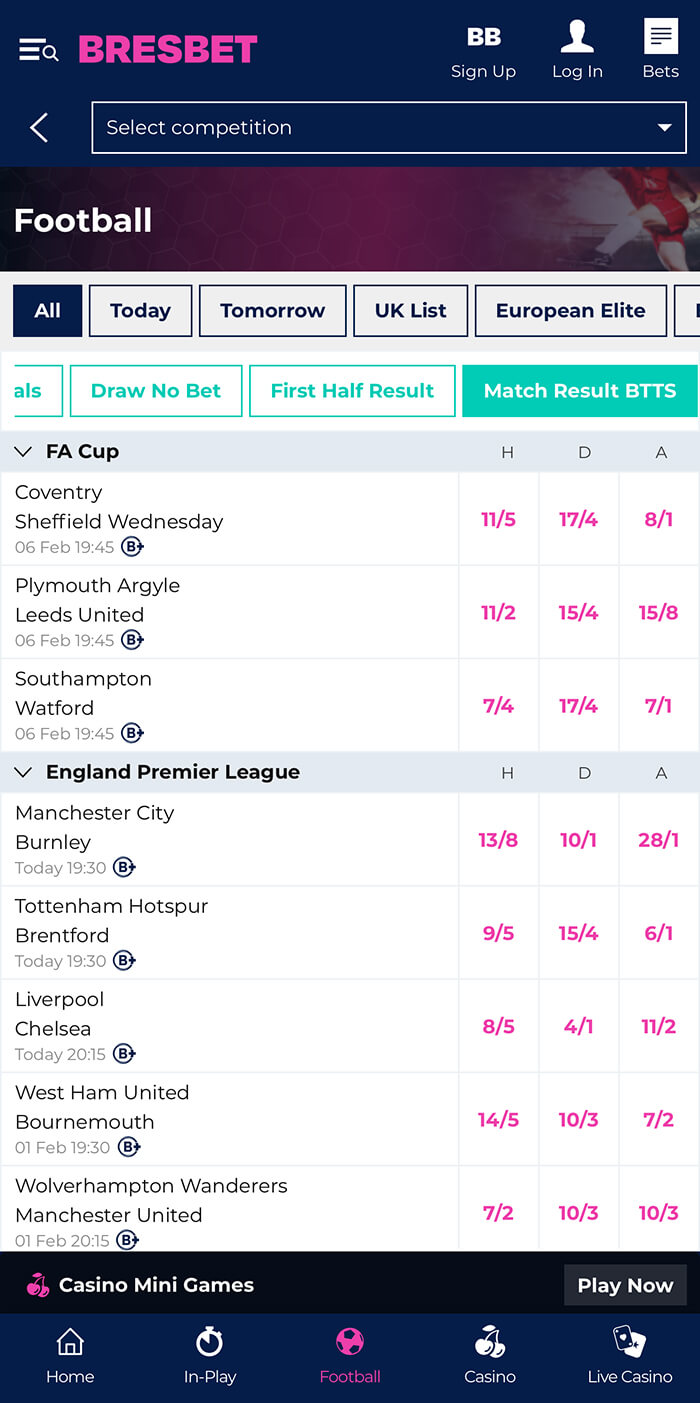Collapse the England Premier League section
The image size is (700, 1403).
[x=23, y=772]
